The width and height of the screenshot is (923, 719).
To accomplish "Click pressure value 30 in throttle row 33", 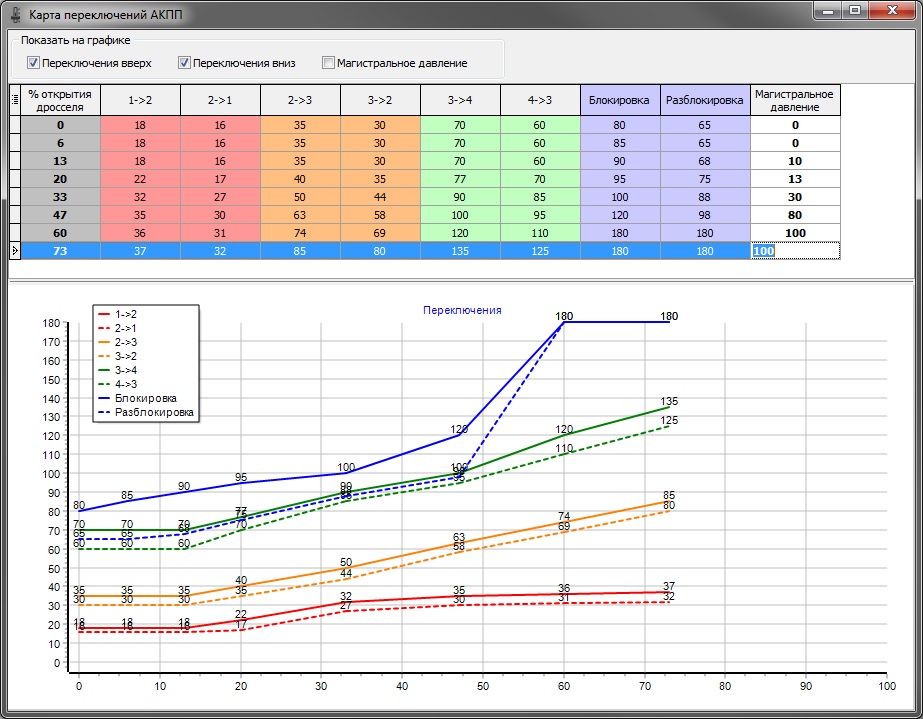I will click(795, 197).
